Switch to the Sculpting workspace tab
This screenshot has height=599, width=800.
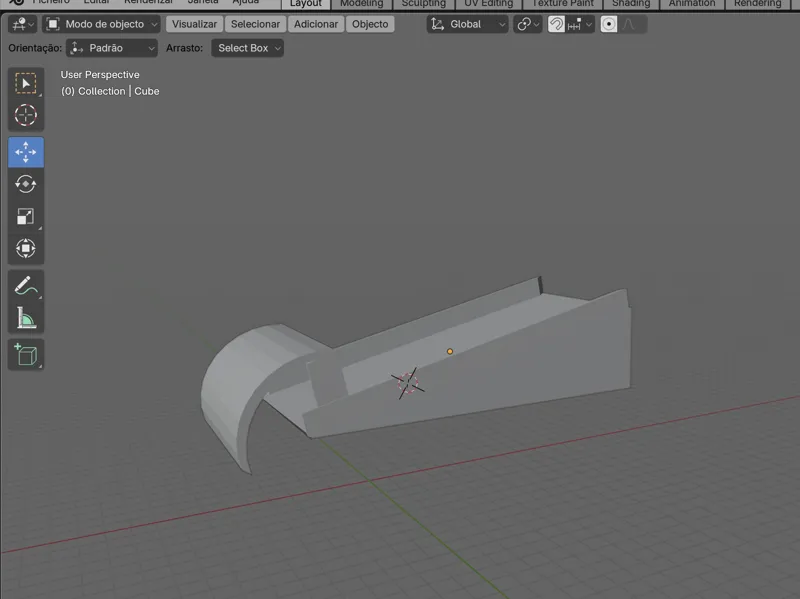tap(423, 4)
